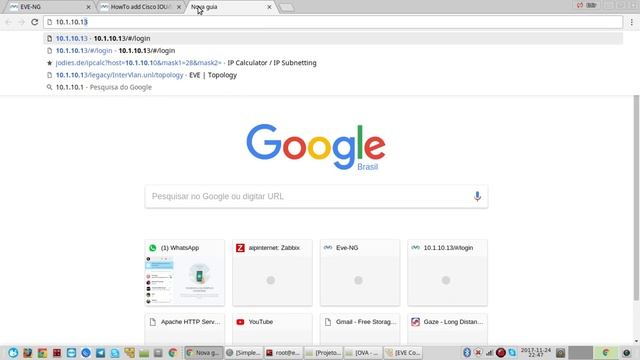Screen dimensions: 640x360
Task: Open the Bluetooth tray icon
Action: [467, 352]
